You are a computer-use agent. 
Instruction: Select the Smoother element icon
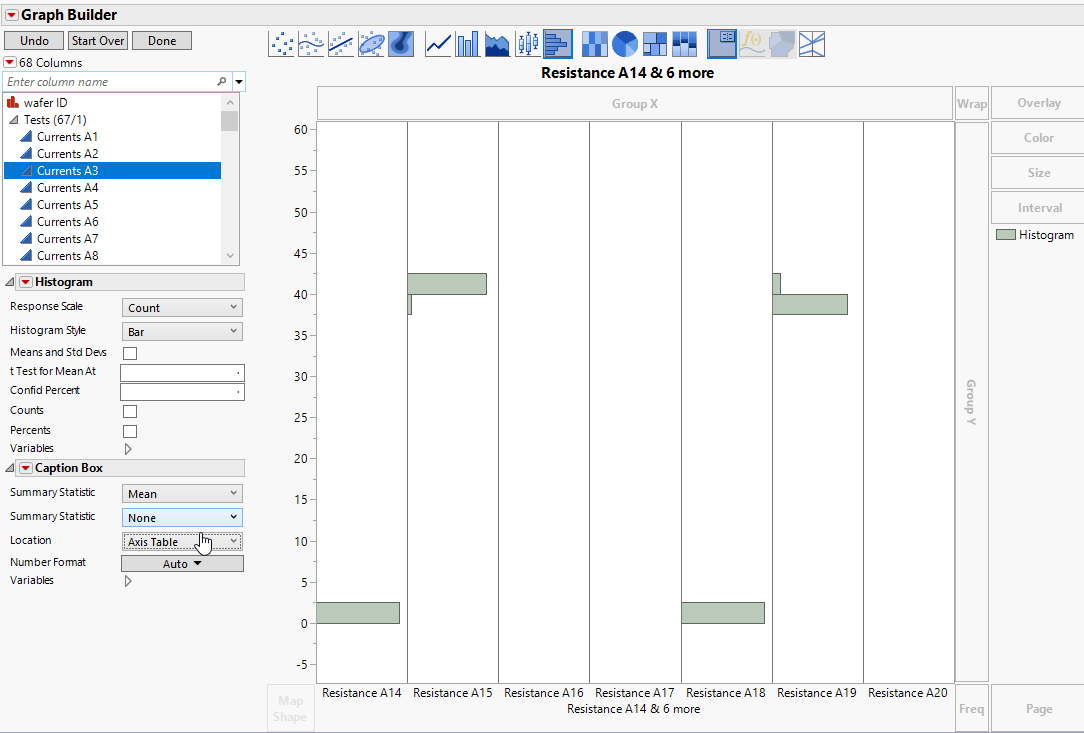[311, 43]
